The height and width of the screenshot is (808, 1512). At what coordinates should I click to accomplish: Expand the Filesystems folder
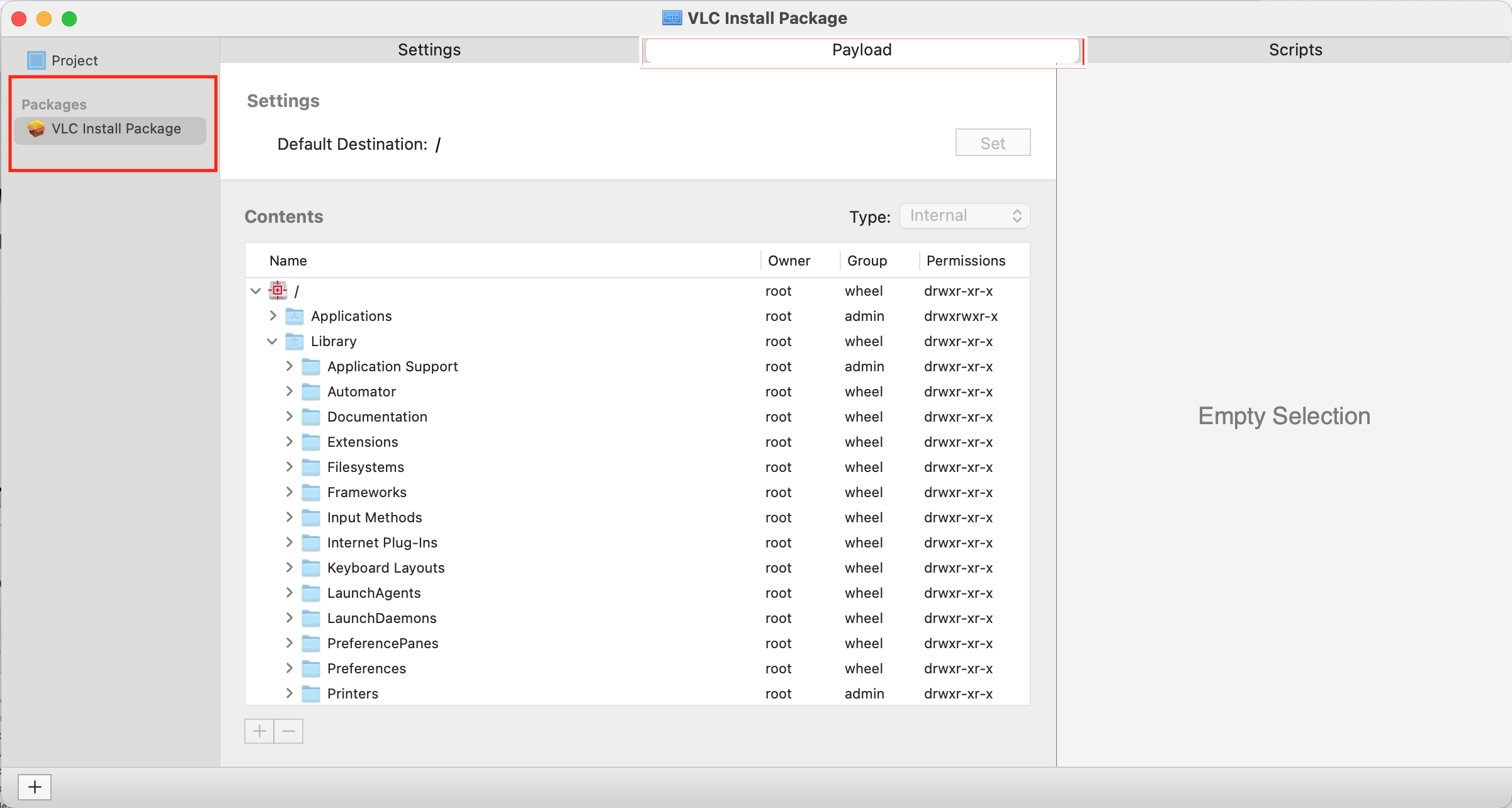pos(289,466)
